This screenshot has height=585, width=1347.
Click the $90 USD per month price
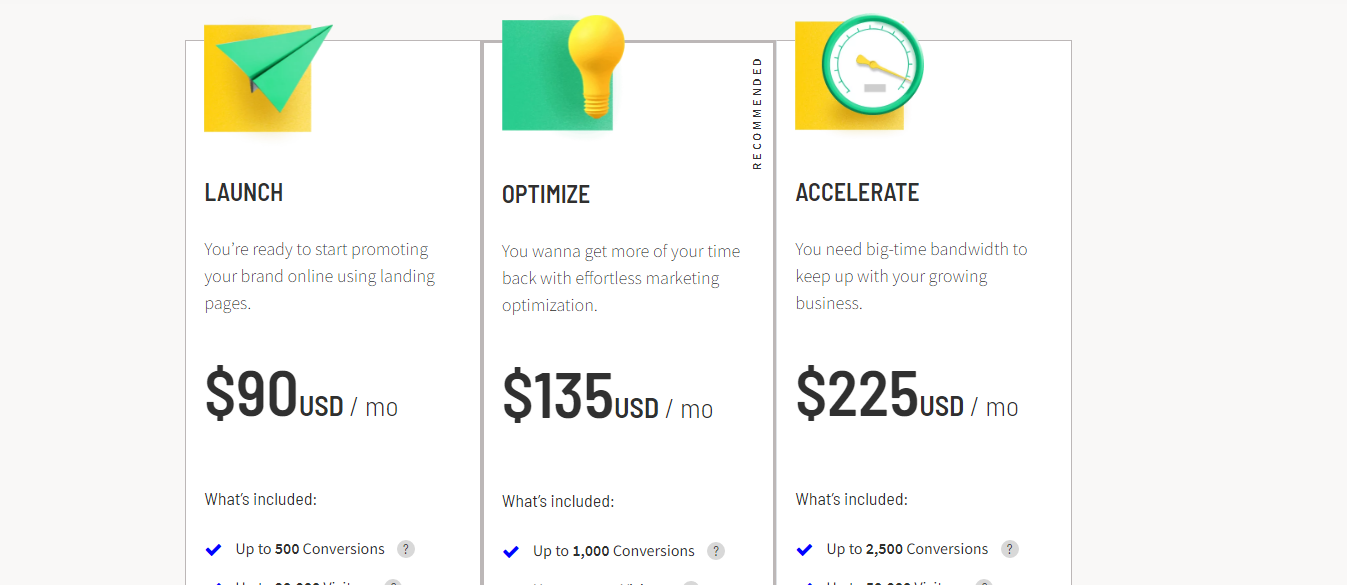click(x=301, y=394)
